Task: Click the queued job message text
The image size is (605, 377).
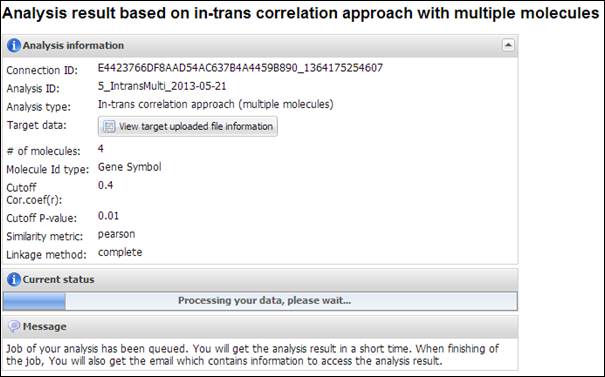Action: (x=252, y=355)
